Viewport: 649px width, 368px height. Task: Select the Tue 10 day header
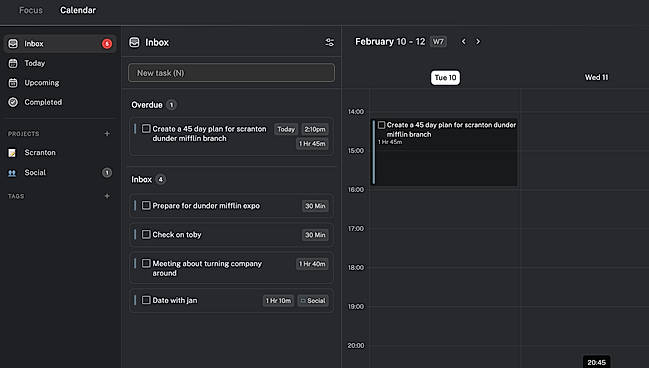[x=445, y=77]
